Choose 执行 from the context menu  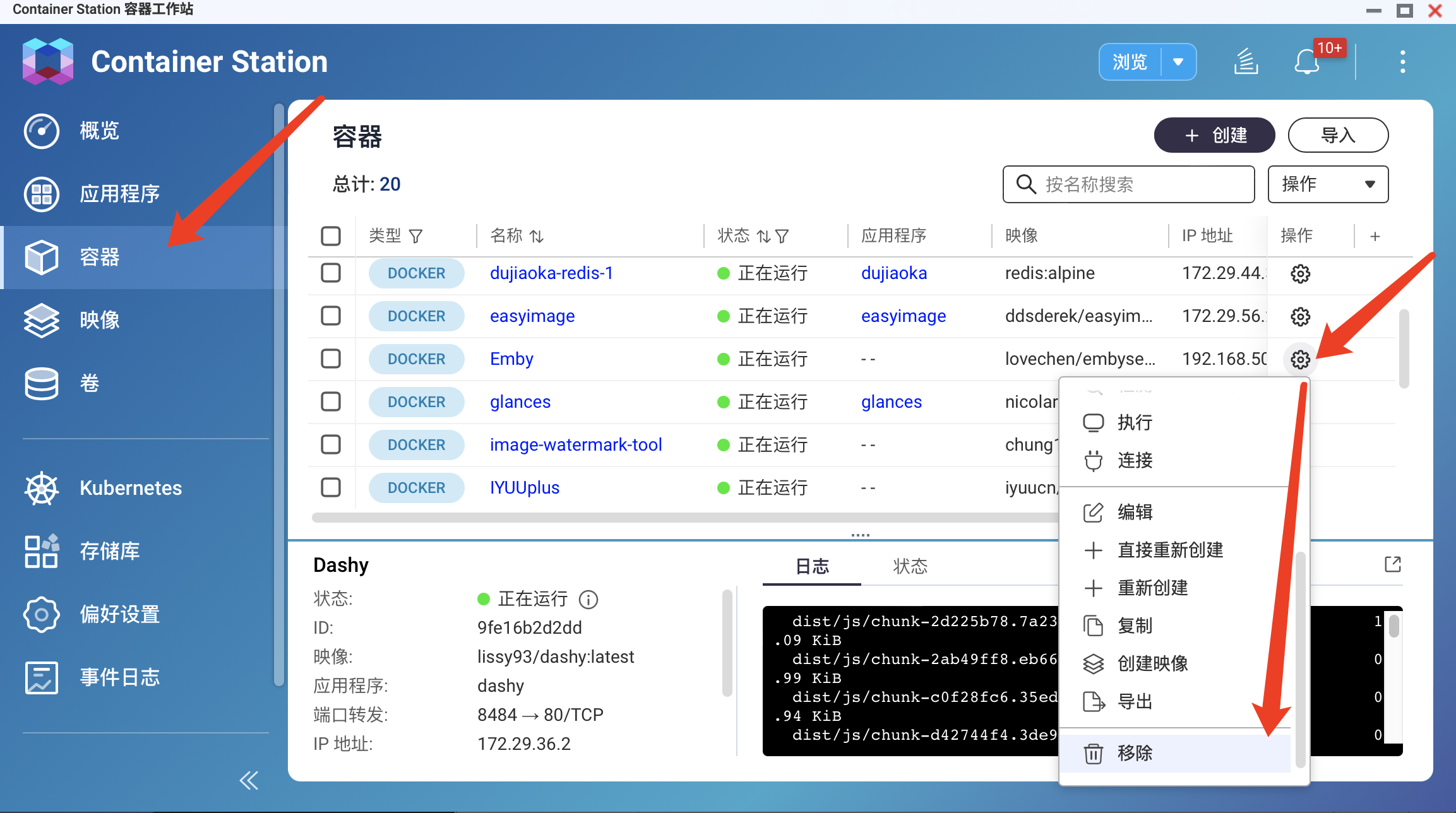pyautogui.click(x=1174, y=422)
